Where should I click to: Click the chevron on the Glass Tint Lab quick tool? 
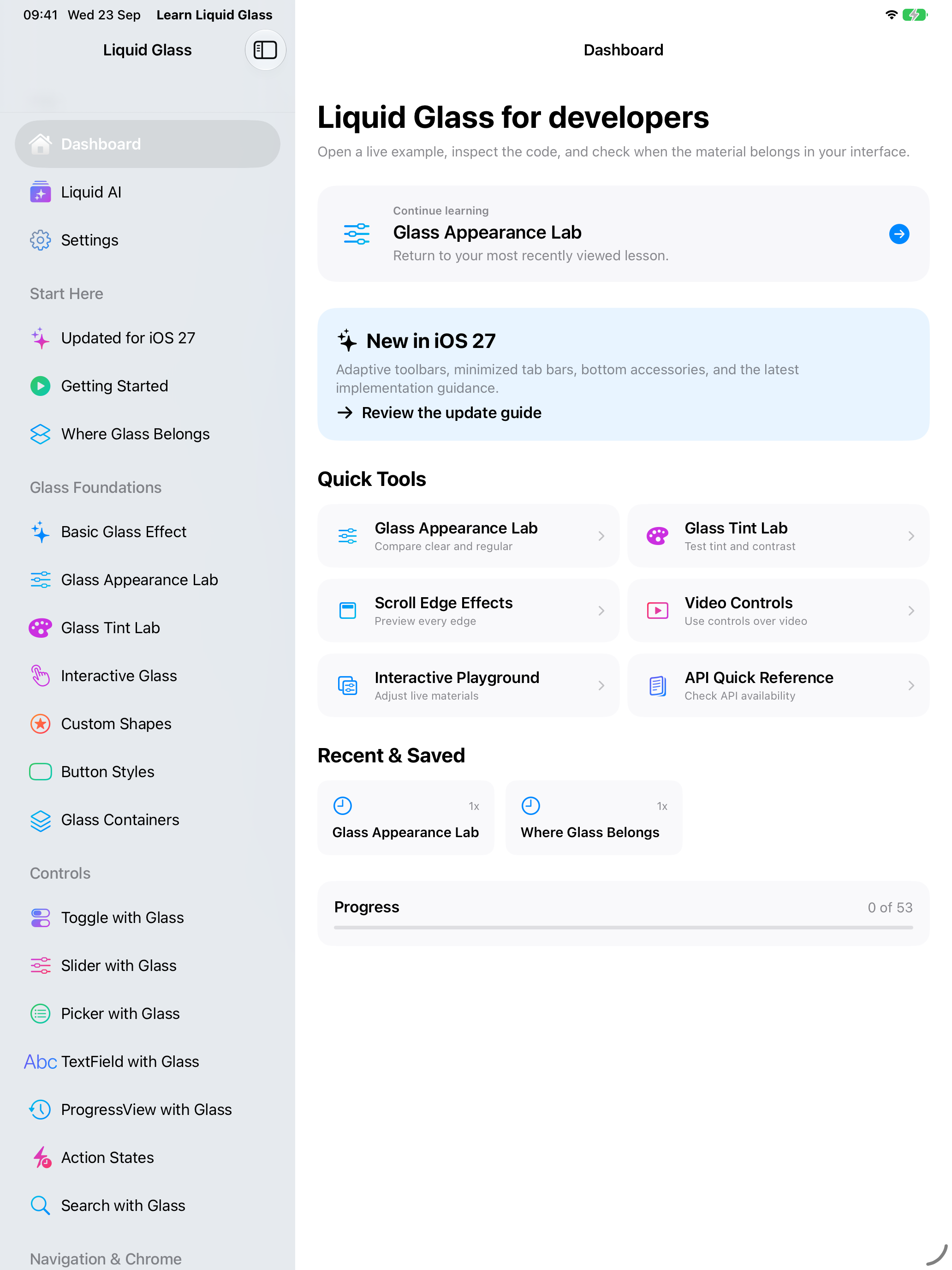pos(910,536)
